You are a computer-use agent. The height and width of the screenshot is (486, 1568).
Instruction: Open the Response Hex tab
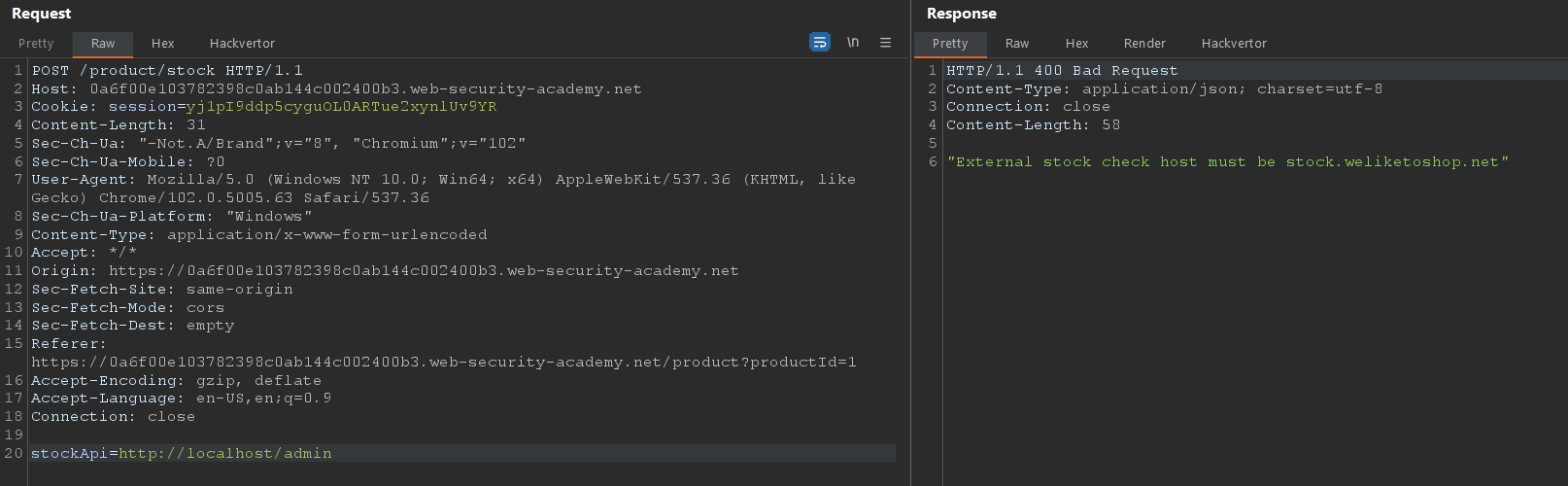[x=1076, y=44]
